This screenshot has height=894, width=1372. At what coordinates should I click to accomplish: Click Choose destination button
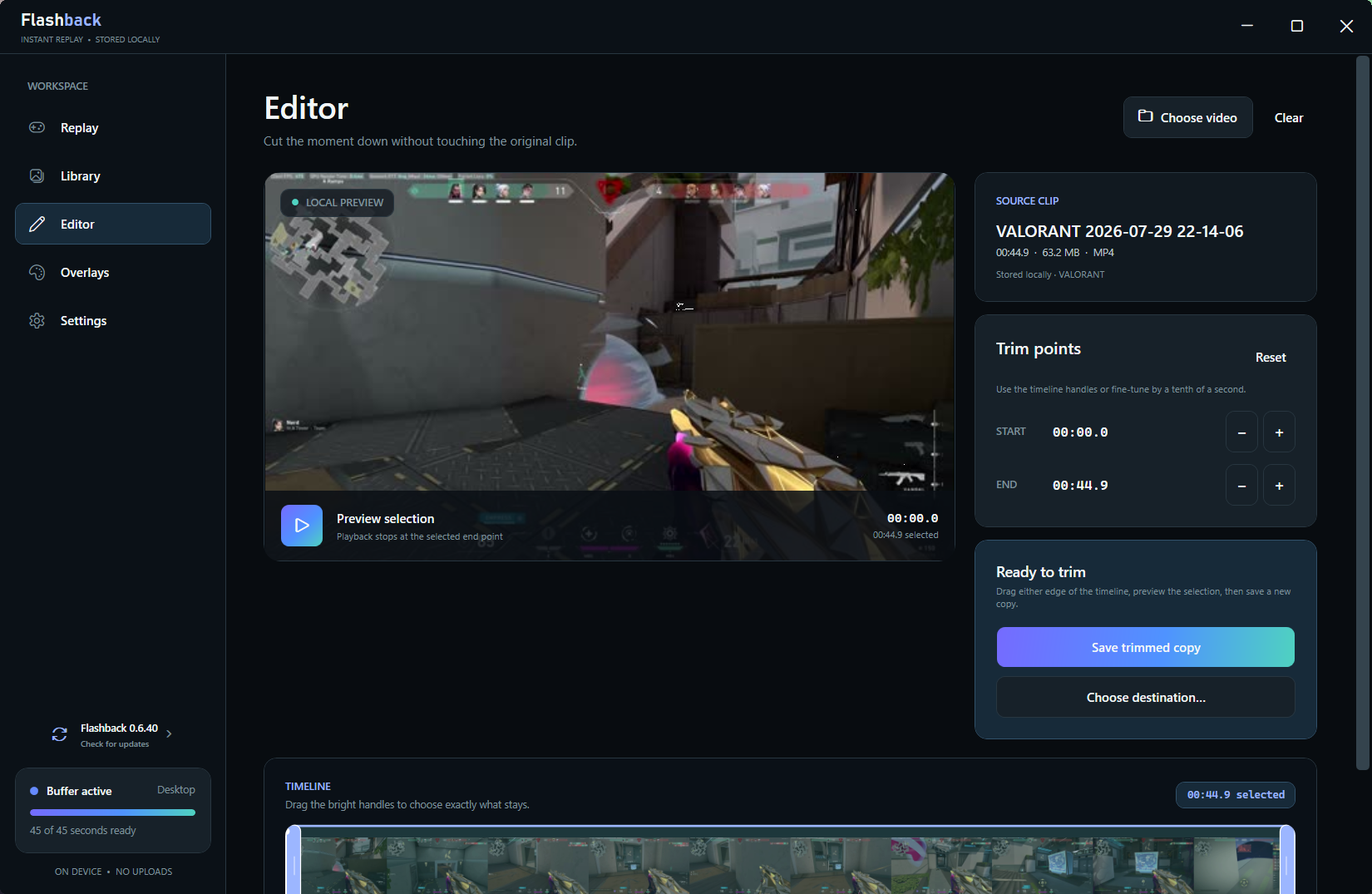point(1145,697)
